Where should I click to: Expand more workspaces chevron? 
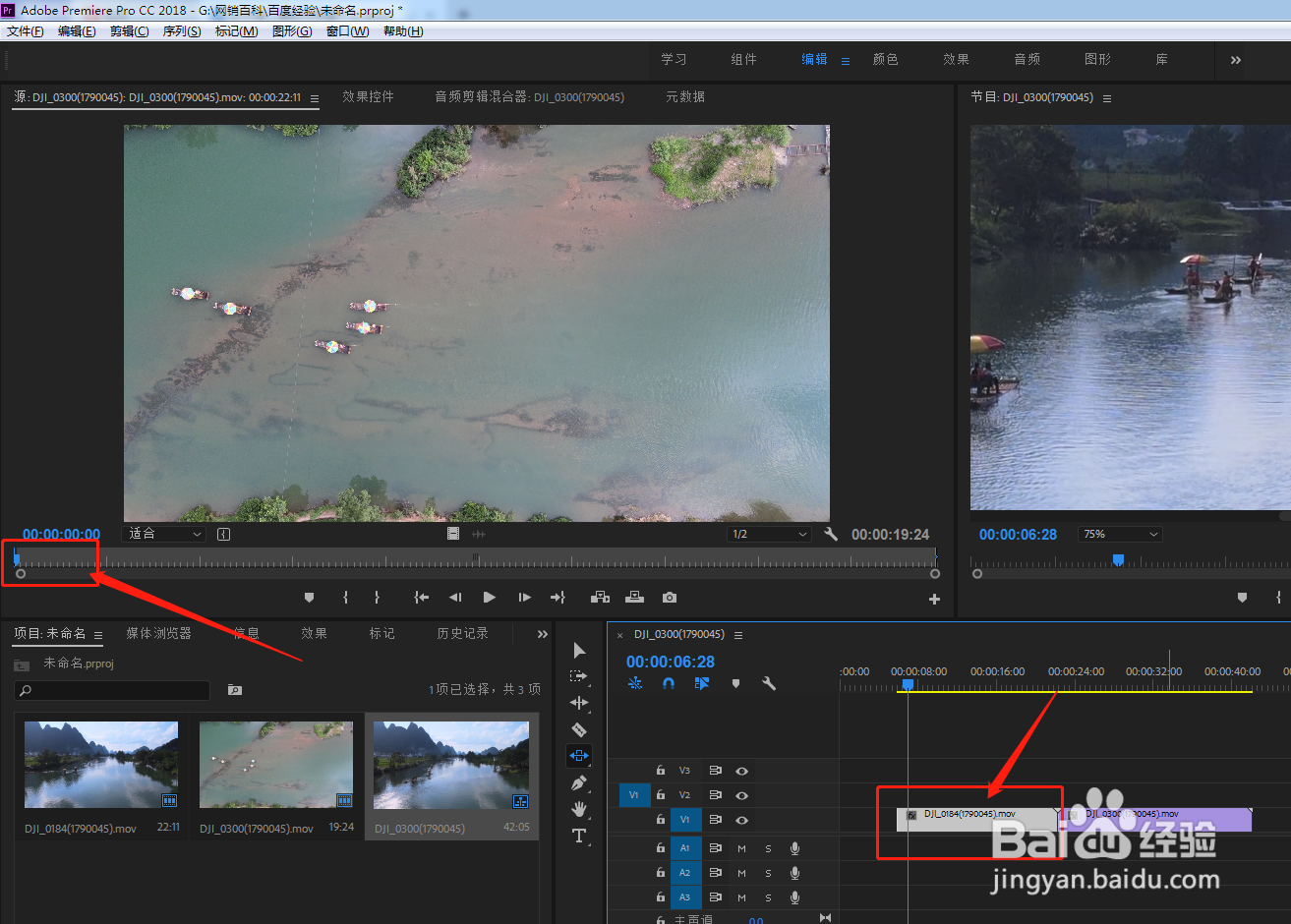point(1236,60)
